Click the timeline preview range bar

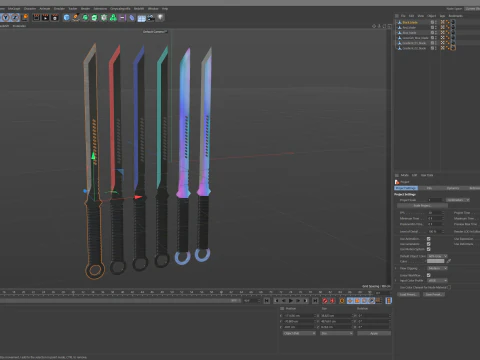[x=120, y=300]
